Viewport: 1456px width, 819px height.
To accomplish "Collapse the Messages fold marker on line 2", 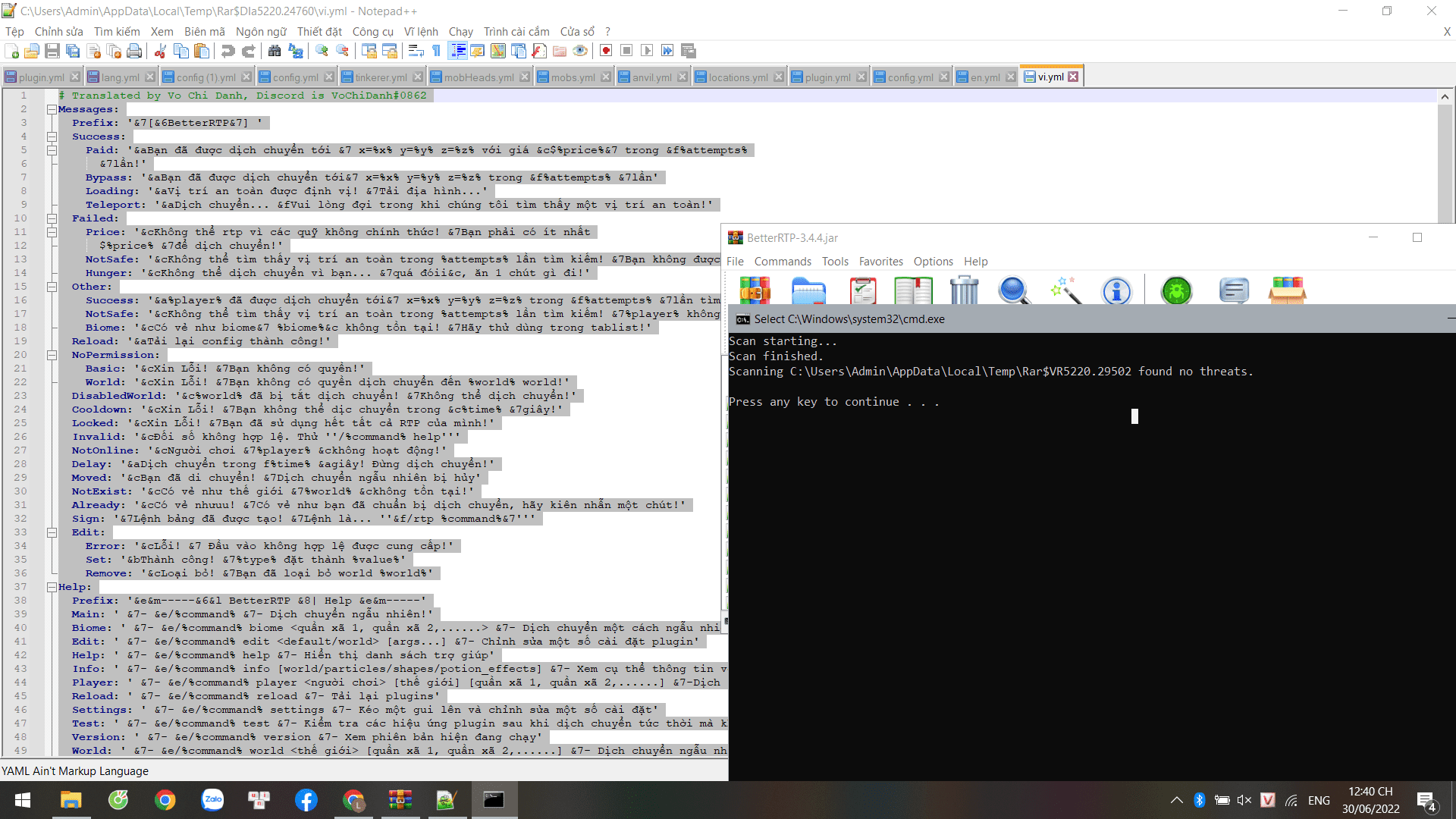I will tap(52, 109).
